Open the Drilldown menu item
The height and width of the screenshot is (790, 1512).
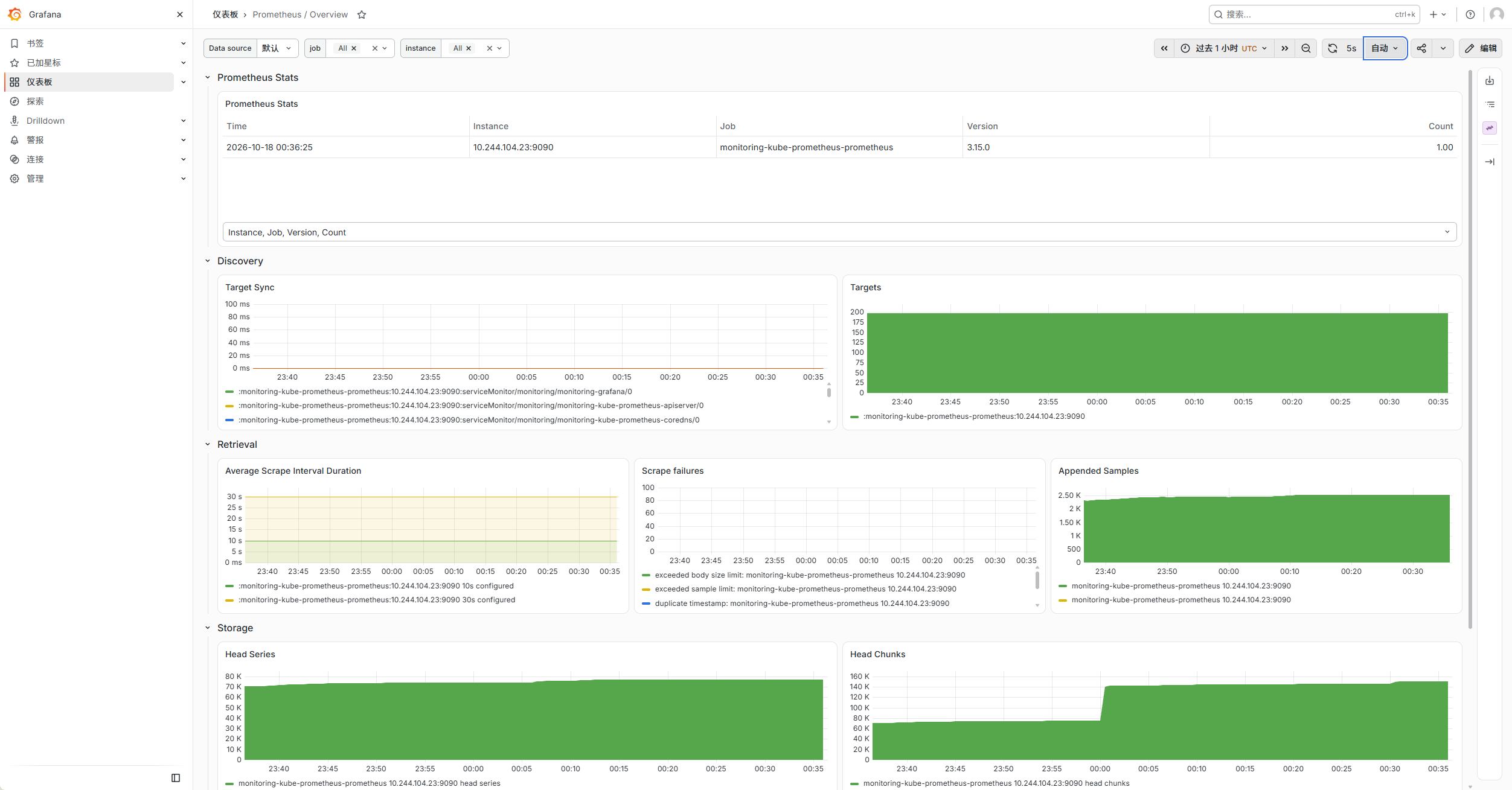click(x=45, y=121)
